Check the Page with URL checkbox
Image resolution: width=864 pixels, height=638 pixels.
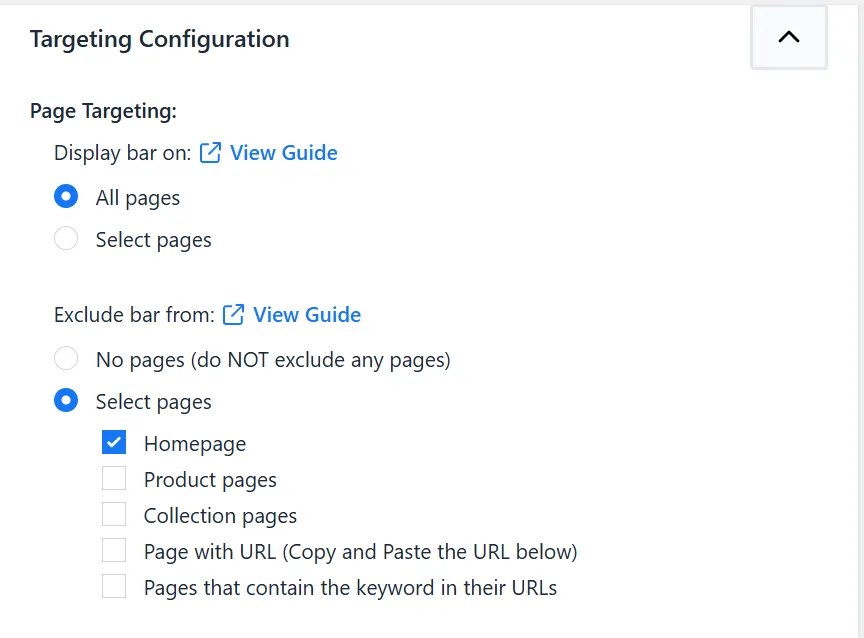coord(114,550)
